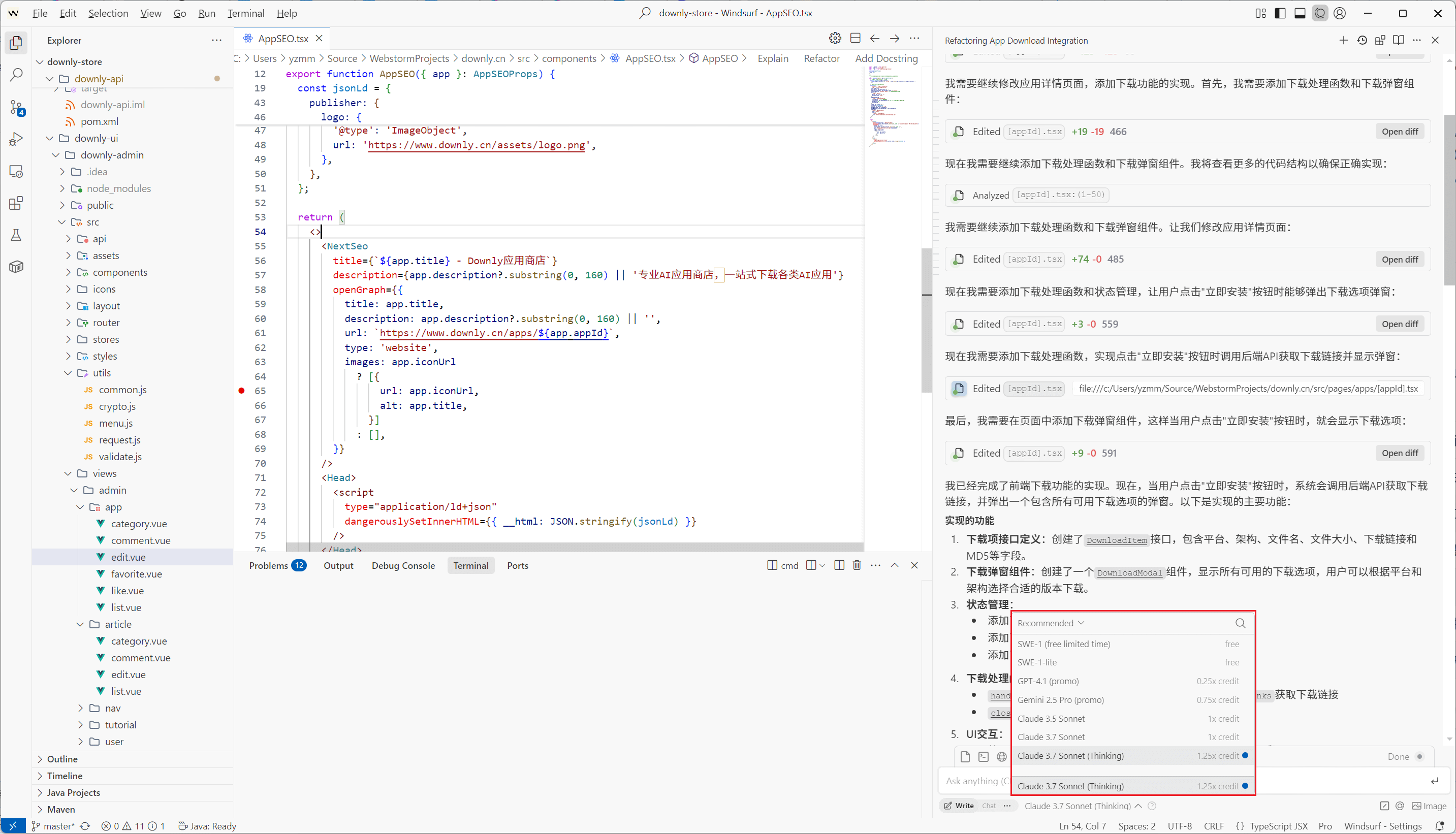Screen dimensions: 1456x834
Task: Open the Remote Explorer view icon
Action: pos(16,171)
